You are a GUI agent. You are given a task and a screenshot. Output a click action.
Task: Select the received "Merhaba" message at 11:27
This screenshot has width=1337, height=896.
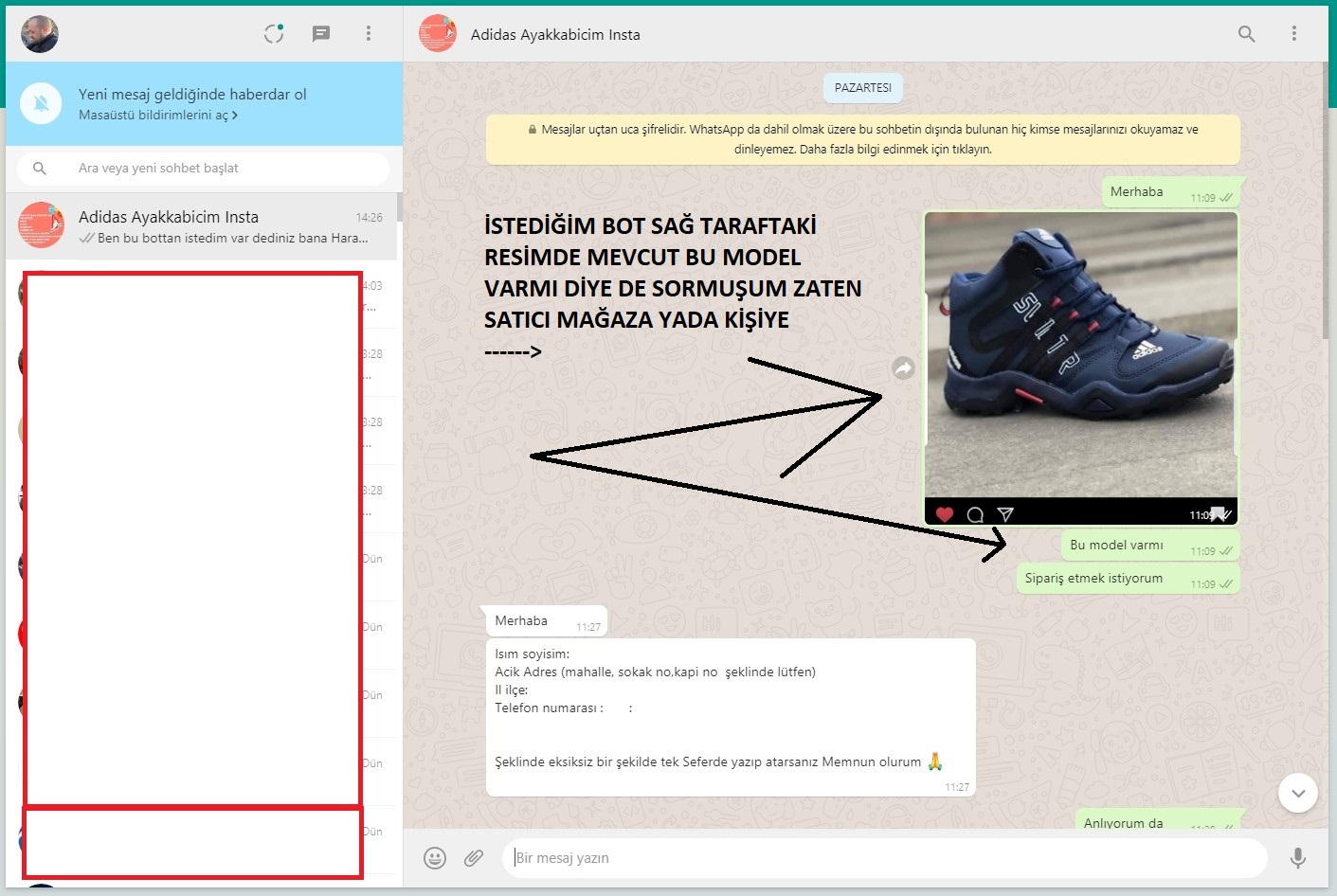[x=547, y=621]
